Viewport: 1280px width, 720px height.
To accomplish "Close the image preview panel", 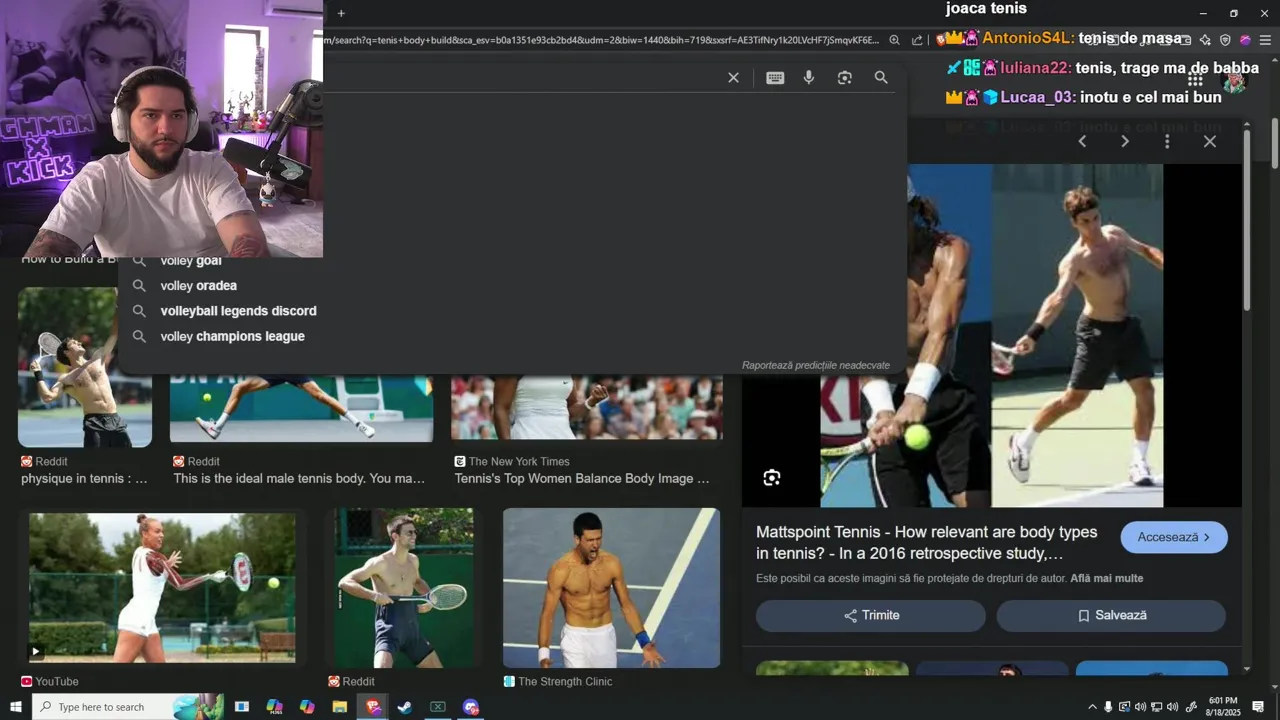I will [1210, 141].
